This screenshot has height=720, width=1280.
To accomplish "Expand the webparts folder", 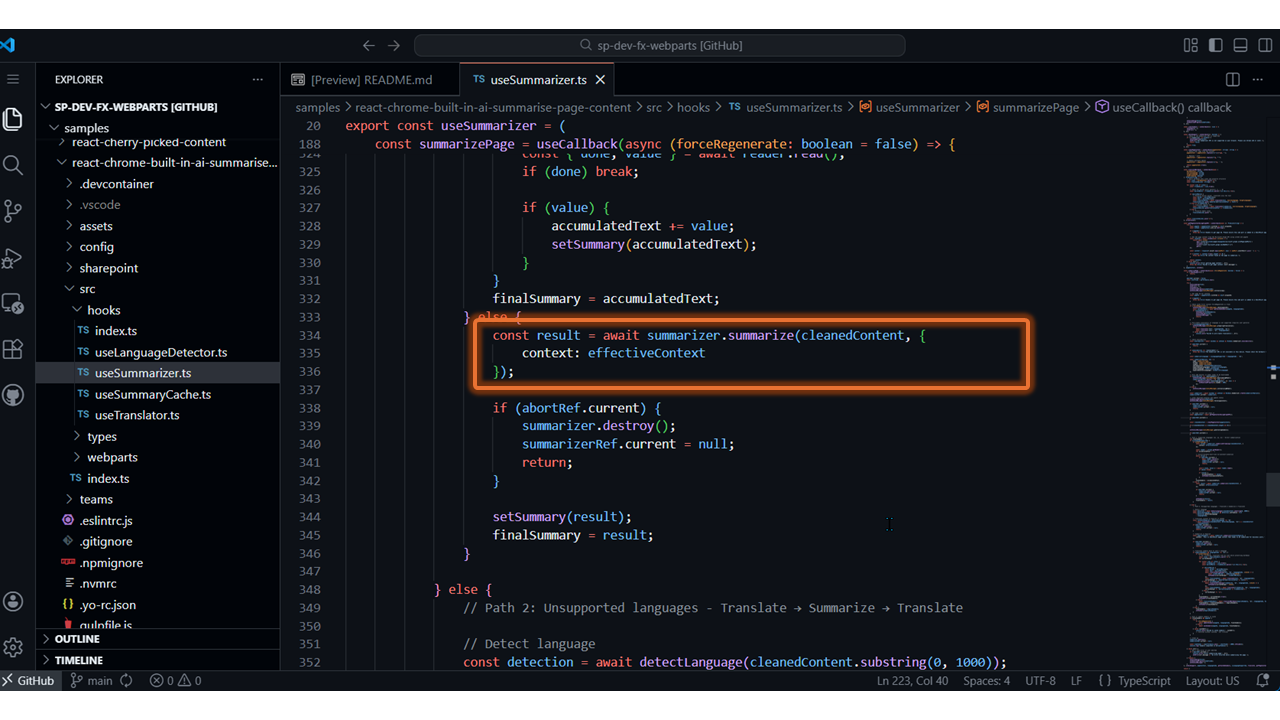I will pyautogui.click(x=111, y=457).
